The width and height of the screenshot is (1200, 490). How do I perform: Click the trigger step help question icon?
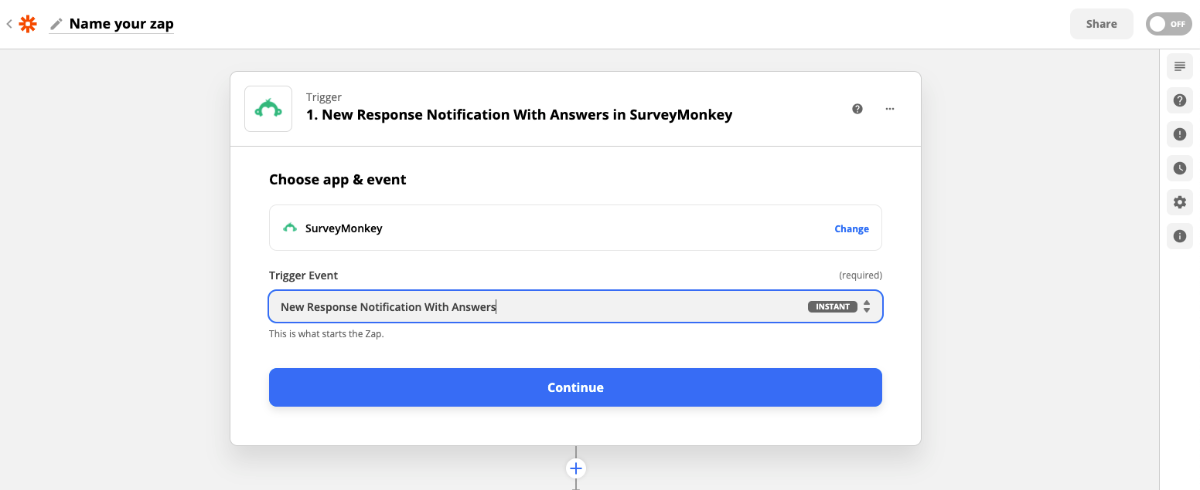coord(857,109)
